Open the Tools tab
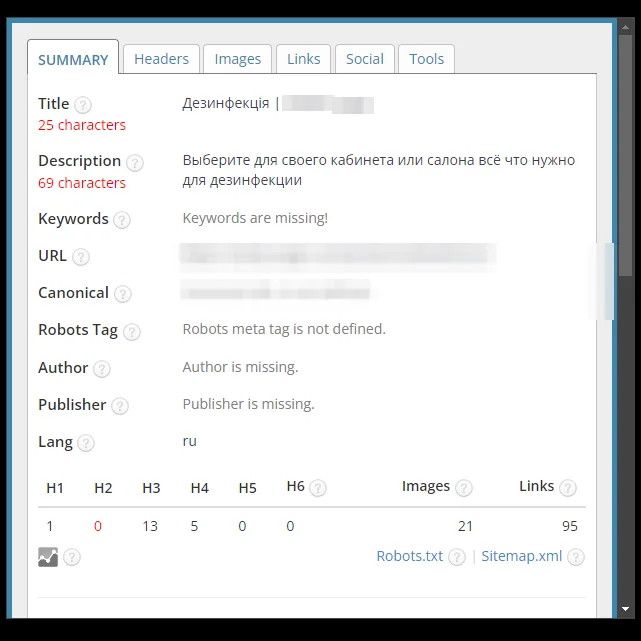 [x=426, y=59]
